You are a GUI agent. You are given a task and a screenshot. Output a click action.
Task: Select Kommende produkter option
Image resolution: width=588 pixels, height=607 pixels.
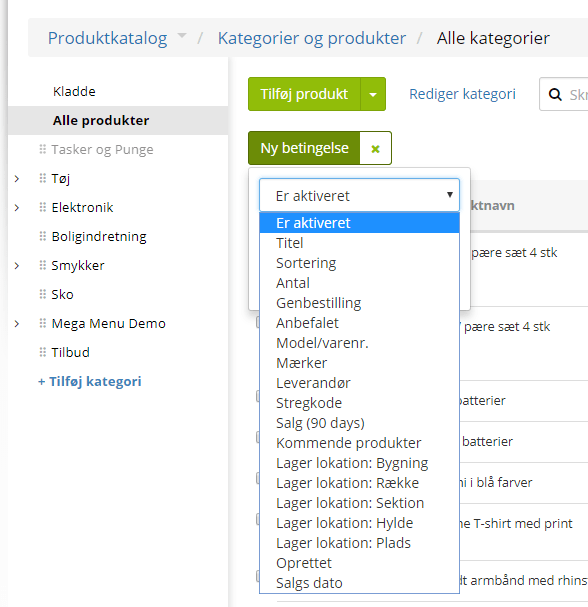pos(359,443)
